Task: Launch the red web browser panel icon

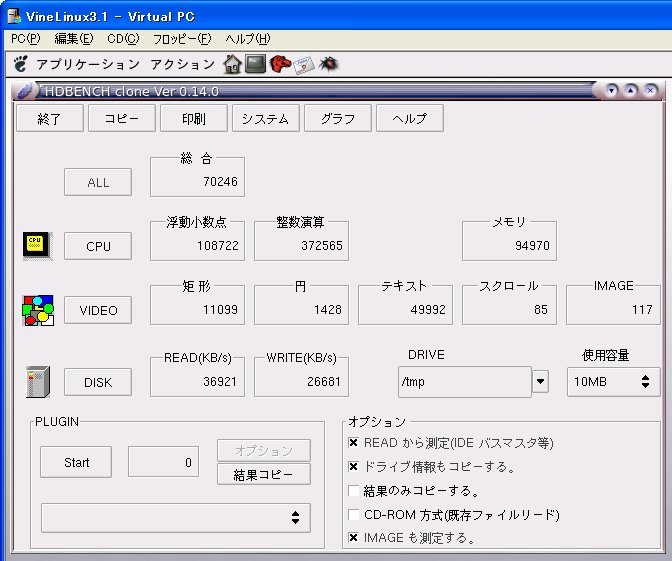Action: [280, 64]
